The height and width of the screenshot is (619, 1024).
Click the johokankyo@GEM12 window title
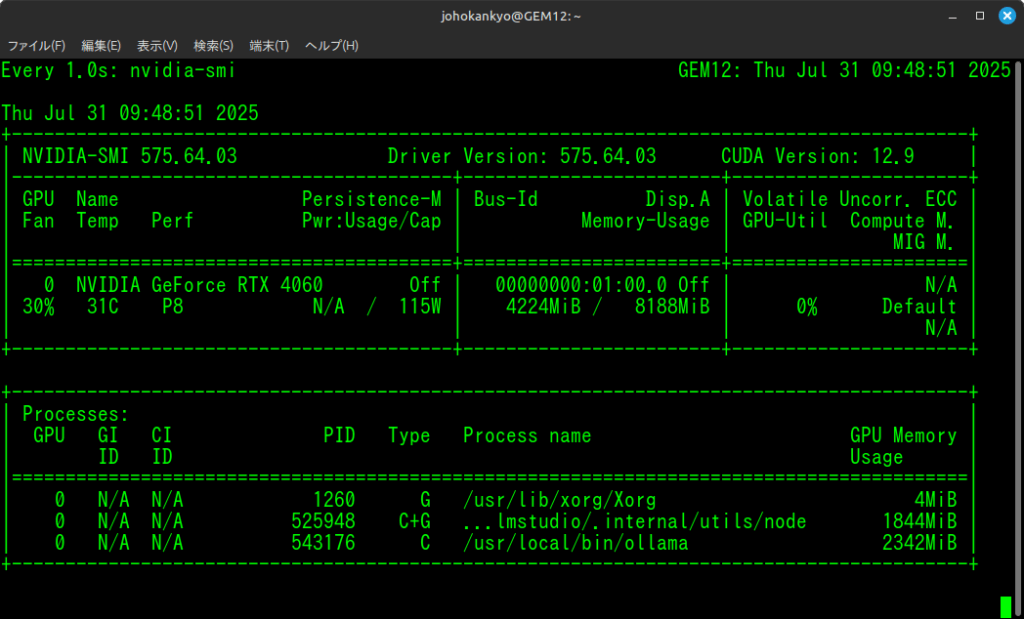point(511,15)
